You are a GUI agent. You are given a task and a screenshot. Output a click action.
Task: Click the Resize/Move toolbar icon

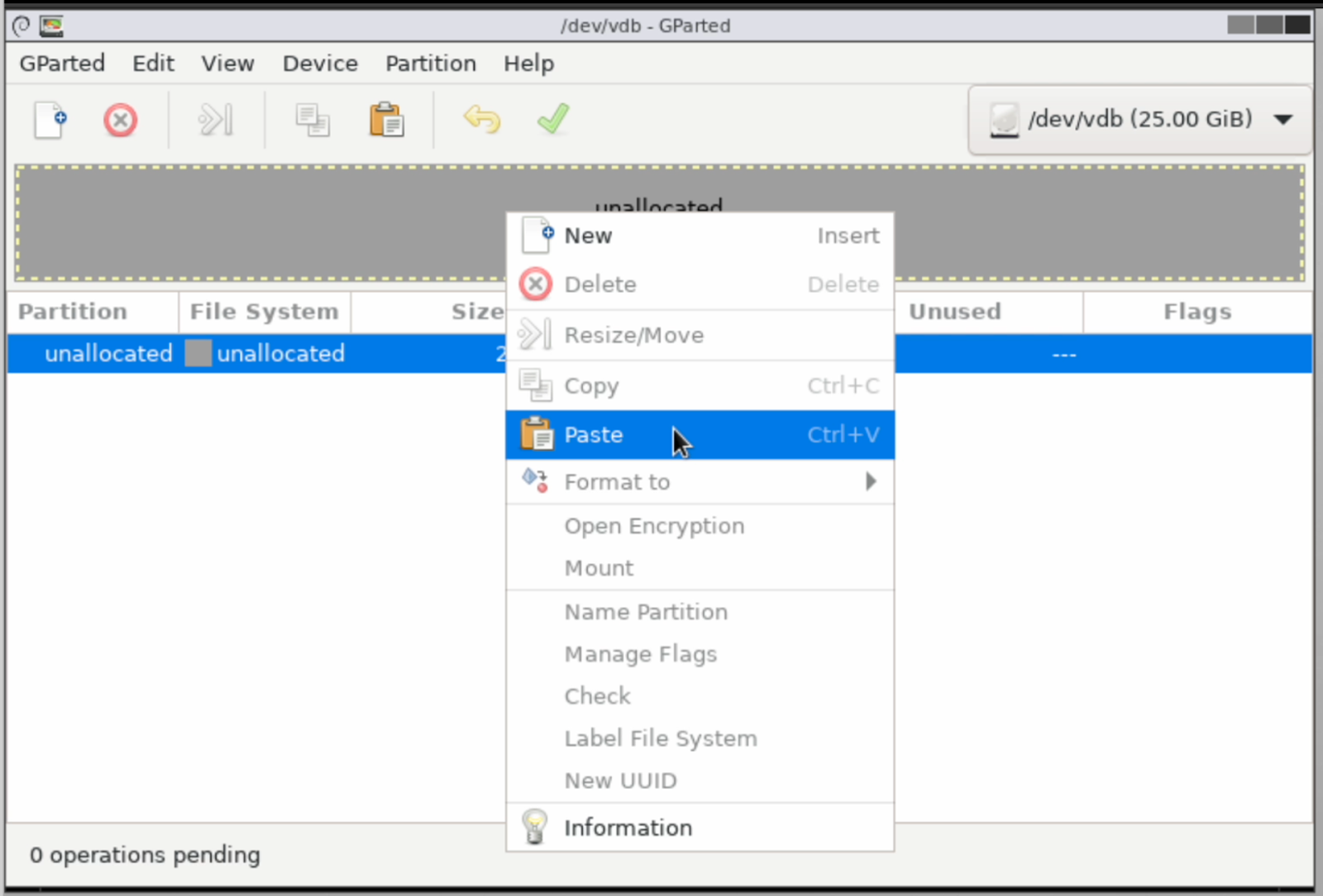[x=216, y=121]
